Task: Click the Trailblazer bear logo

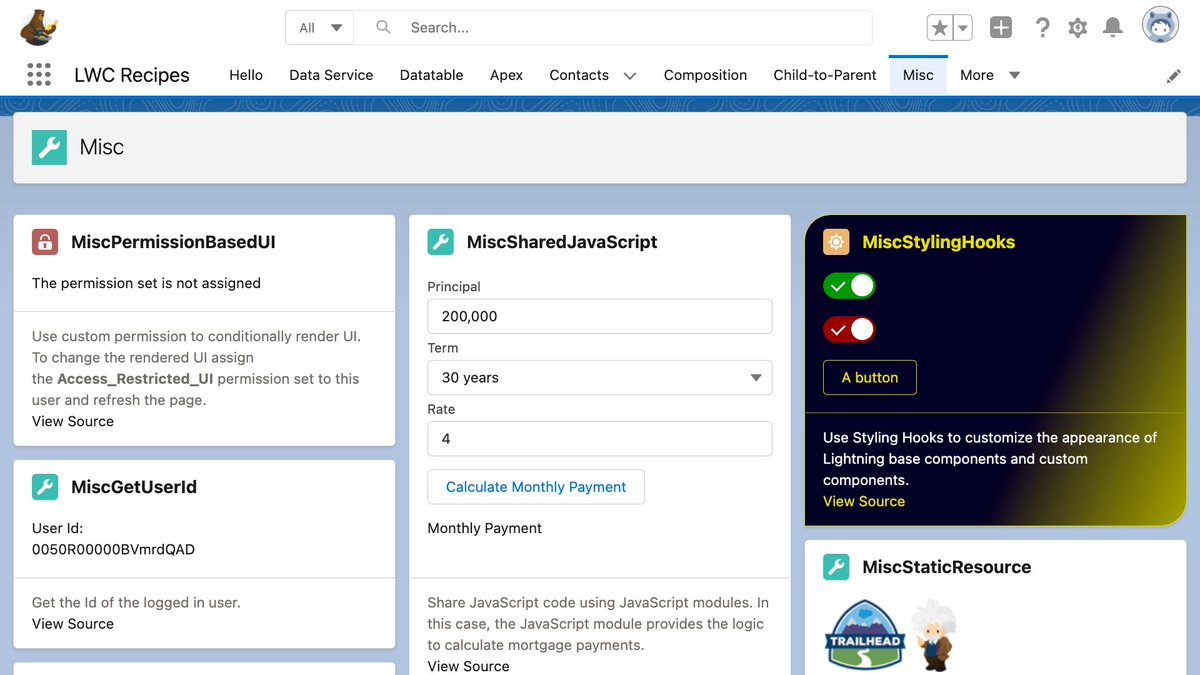Action: [x=39, y=27]
